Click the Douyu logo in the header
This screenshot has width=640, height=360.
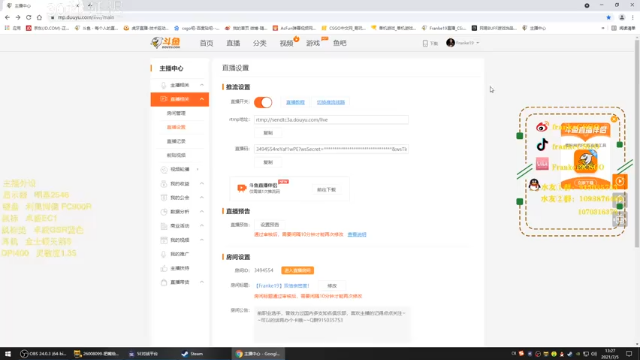[x=165, y=42]
